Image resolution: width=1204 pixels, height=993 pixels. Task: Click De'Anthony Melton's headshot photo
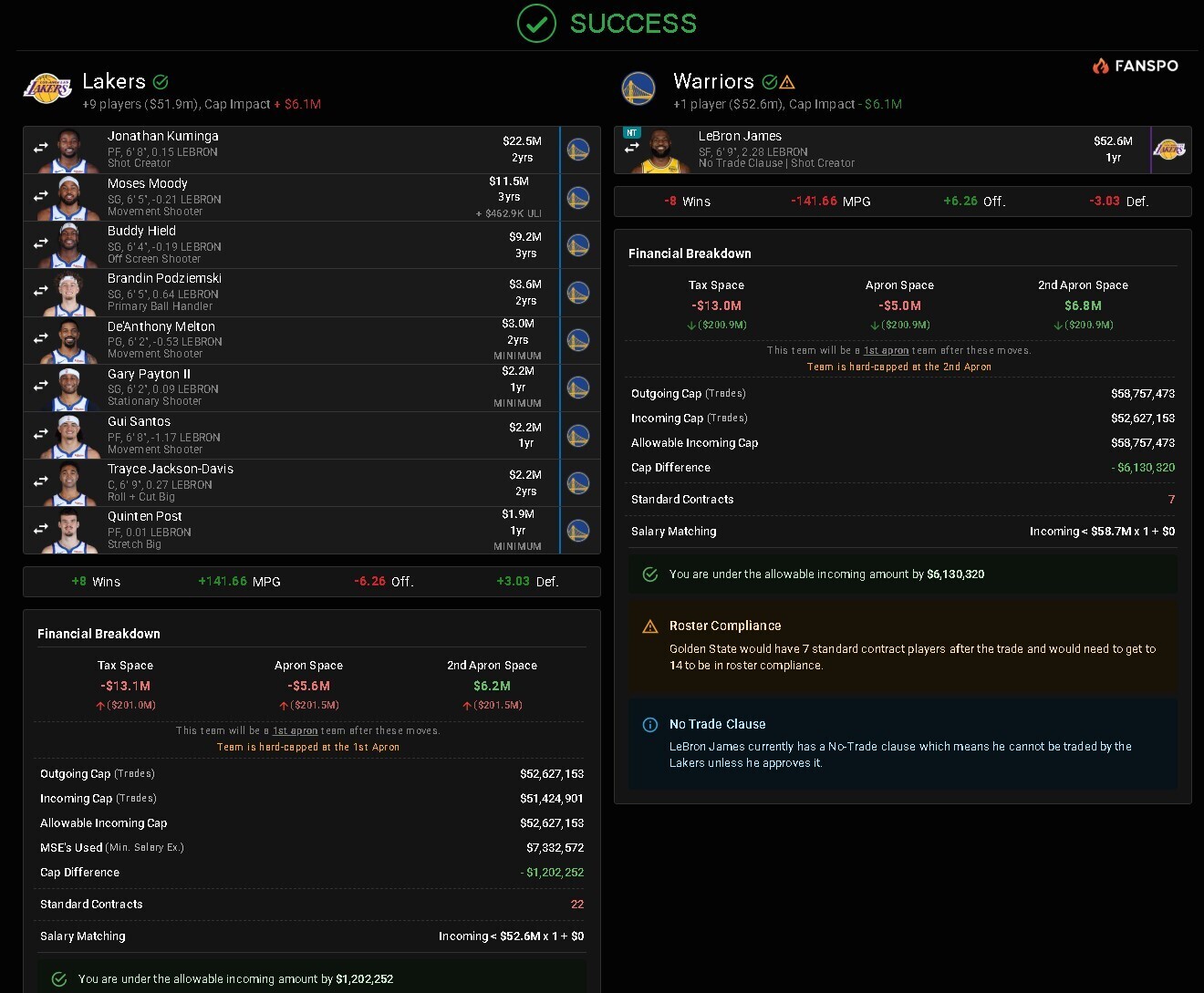70,341
